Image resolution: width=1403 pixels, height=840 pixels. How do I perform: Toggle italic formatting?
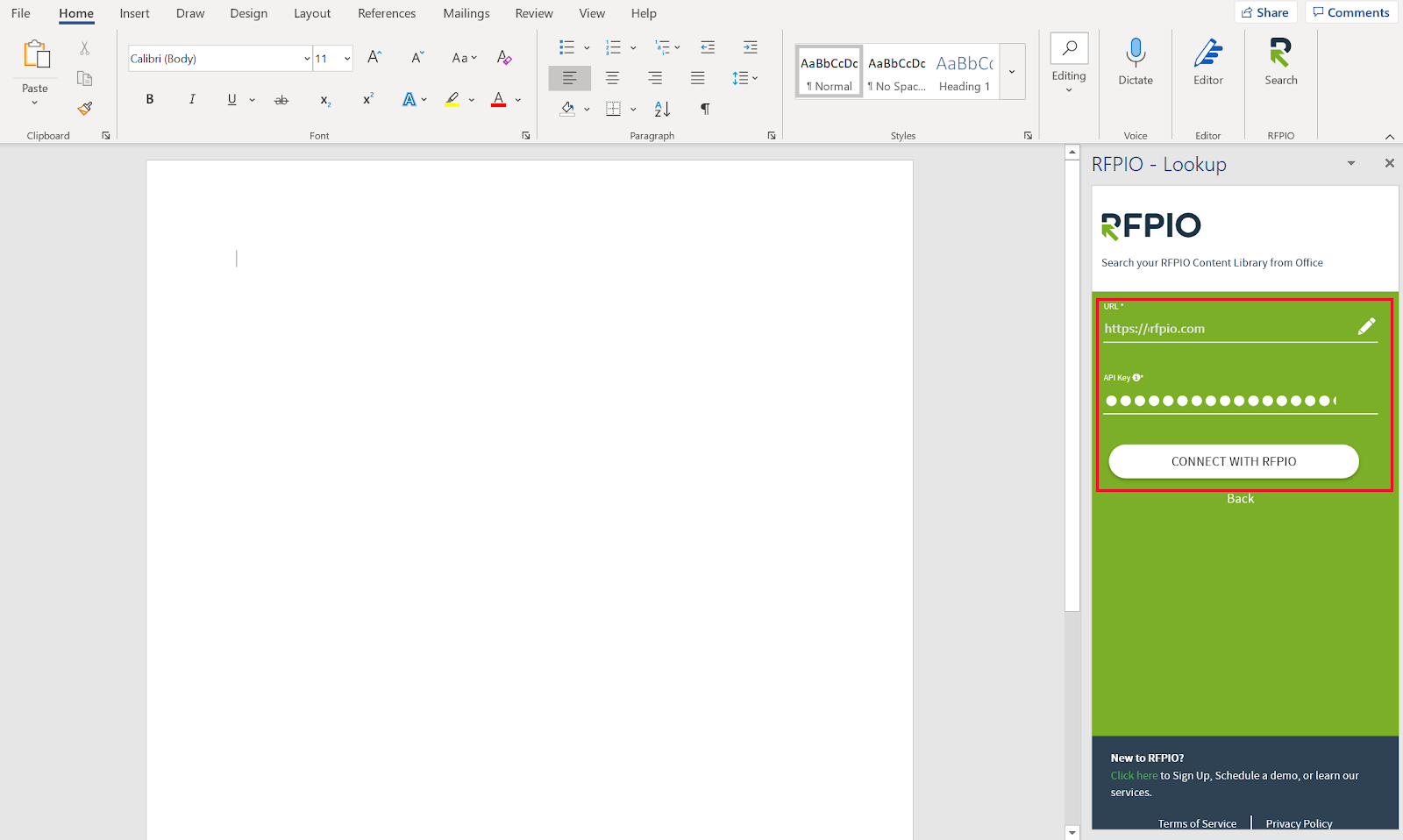pyautogui.click(x=192, y=99)
